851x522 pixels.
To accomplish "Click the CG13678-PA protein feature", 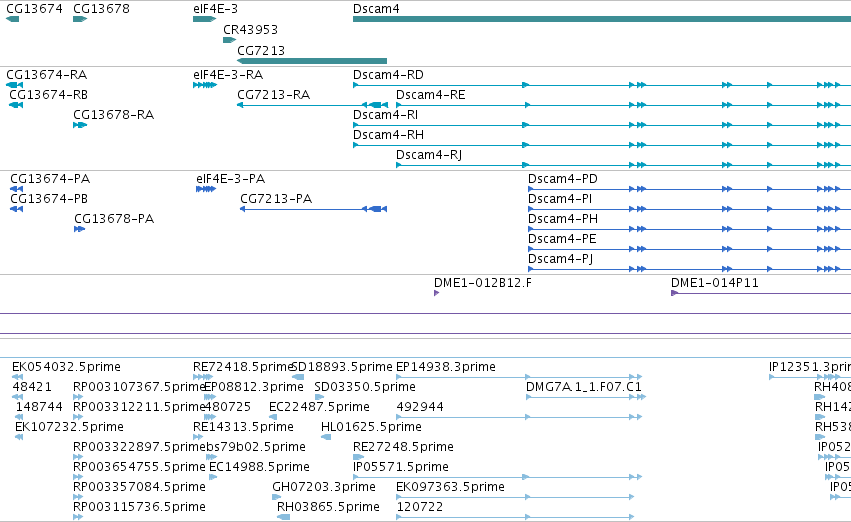I will point(80,229).
